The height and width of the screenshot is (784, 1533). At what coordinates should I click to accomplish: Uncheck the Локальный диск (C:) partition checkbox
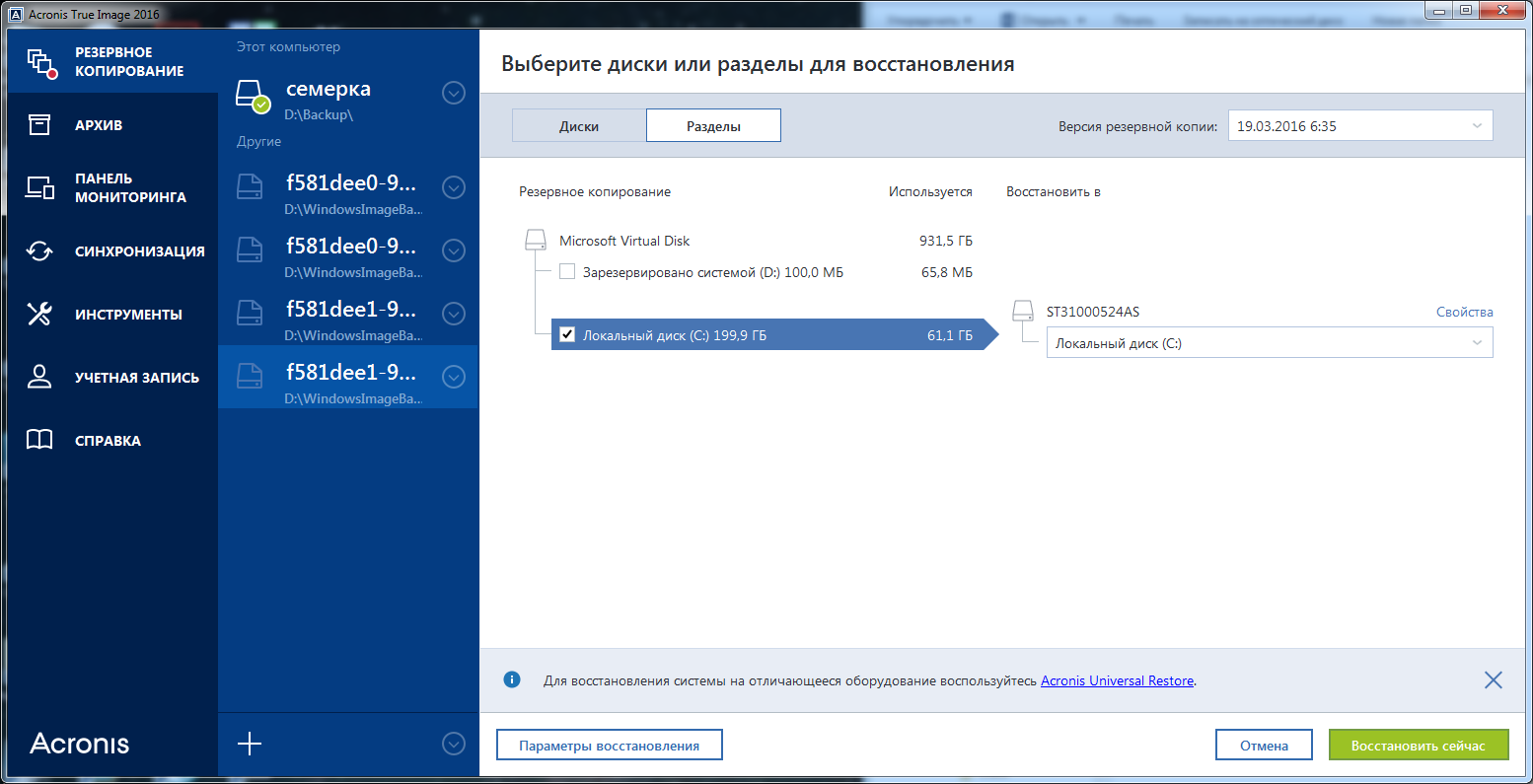pos(567,335)
